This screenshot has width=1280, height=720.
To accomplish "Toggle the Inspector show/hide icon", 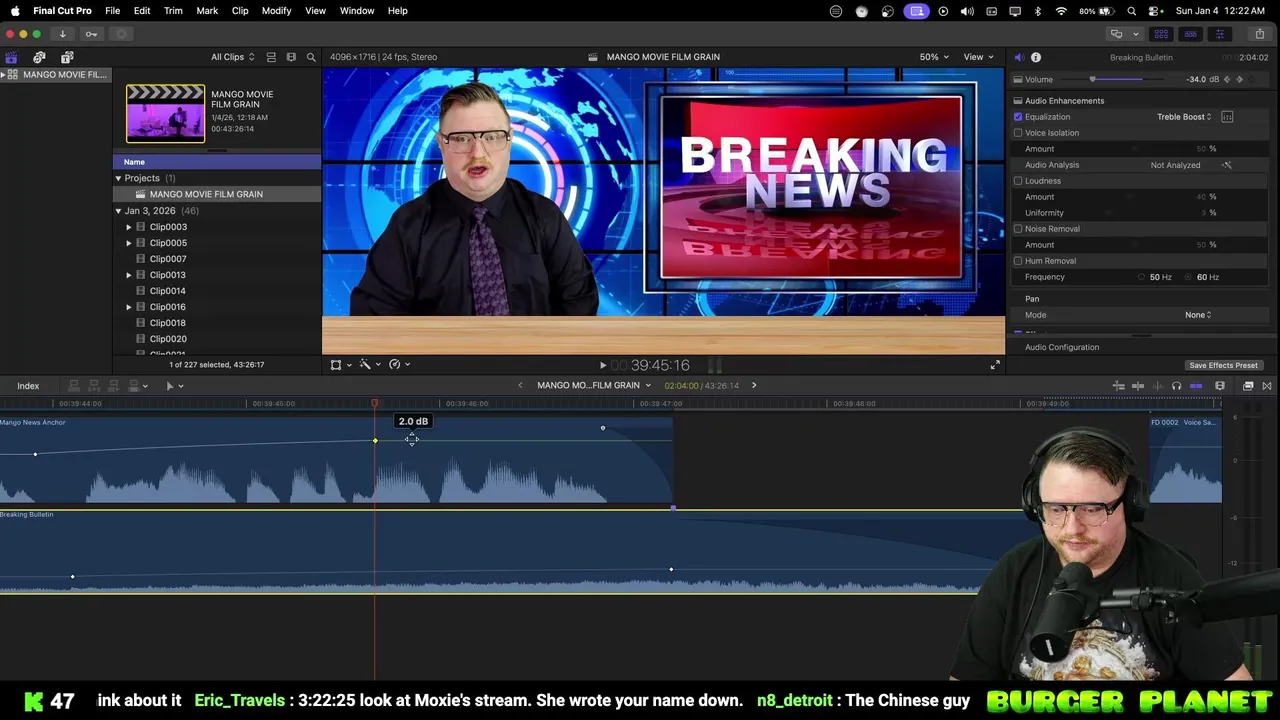I will 1219,34.
